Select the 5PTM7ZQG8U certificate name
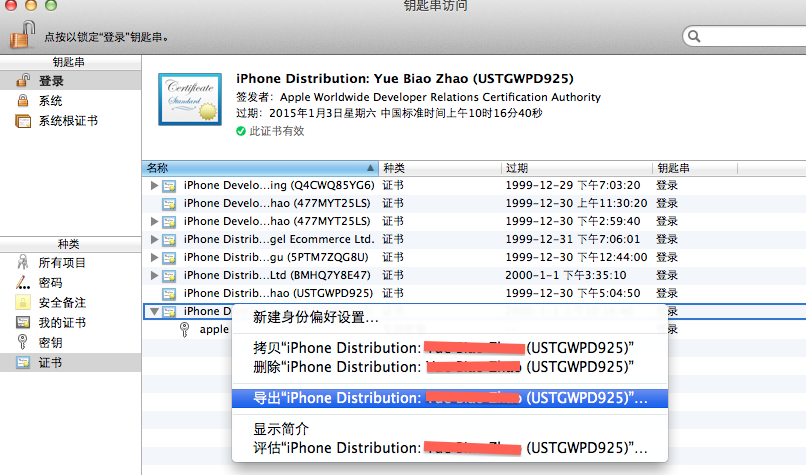This screenshot has height=475, width=806. (276, 257)
